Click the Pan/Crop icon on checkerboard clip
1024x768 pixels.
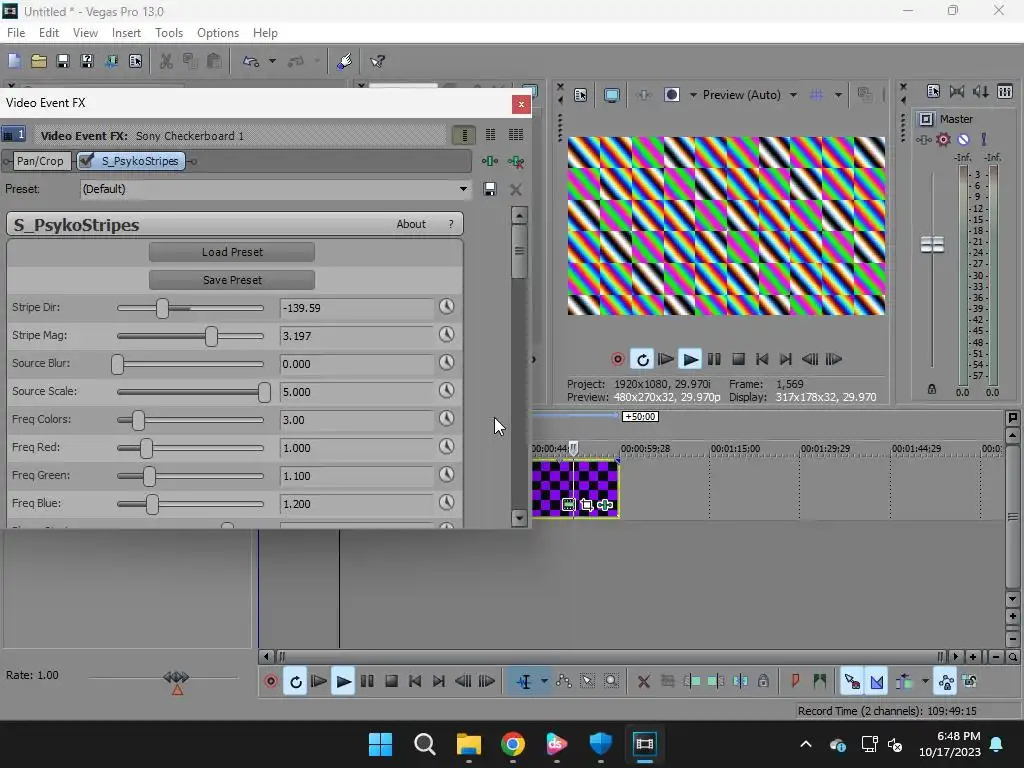[x=586, y=505]
